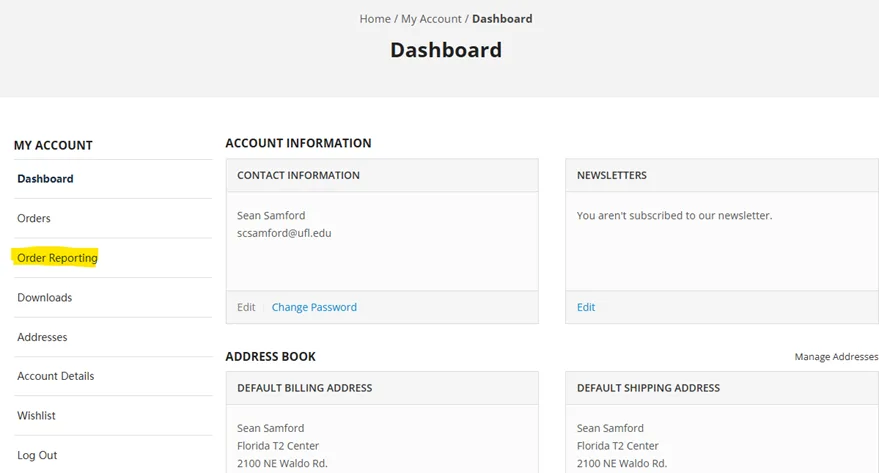Click the Address Book heading
The width and height of the screenshot is (879, 473).
pyautogui.click(x=271, y=356)
